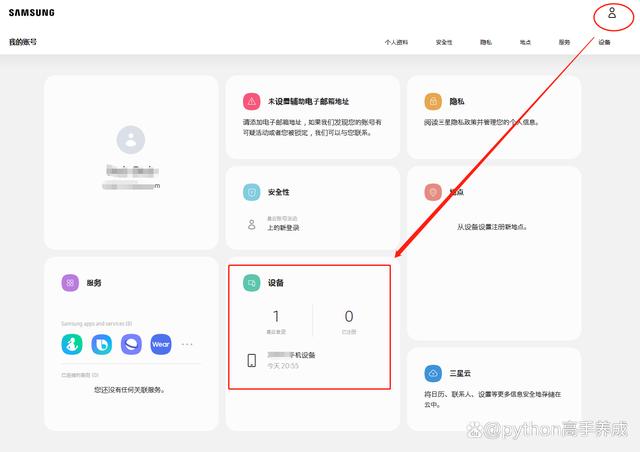Click the 您还没有任何关联服务 text
The width and height of the screenshot is (640, 452).
point(130,390)
